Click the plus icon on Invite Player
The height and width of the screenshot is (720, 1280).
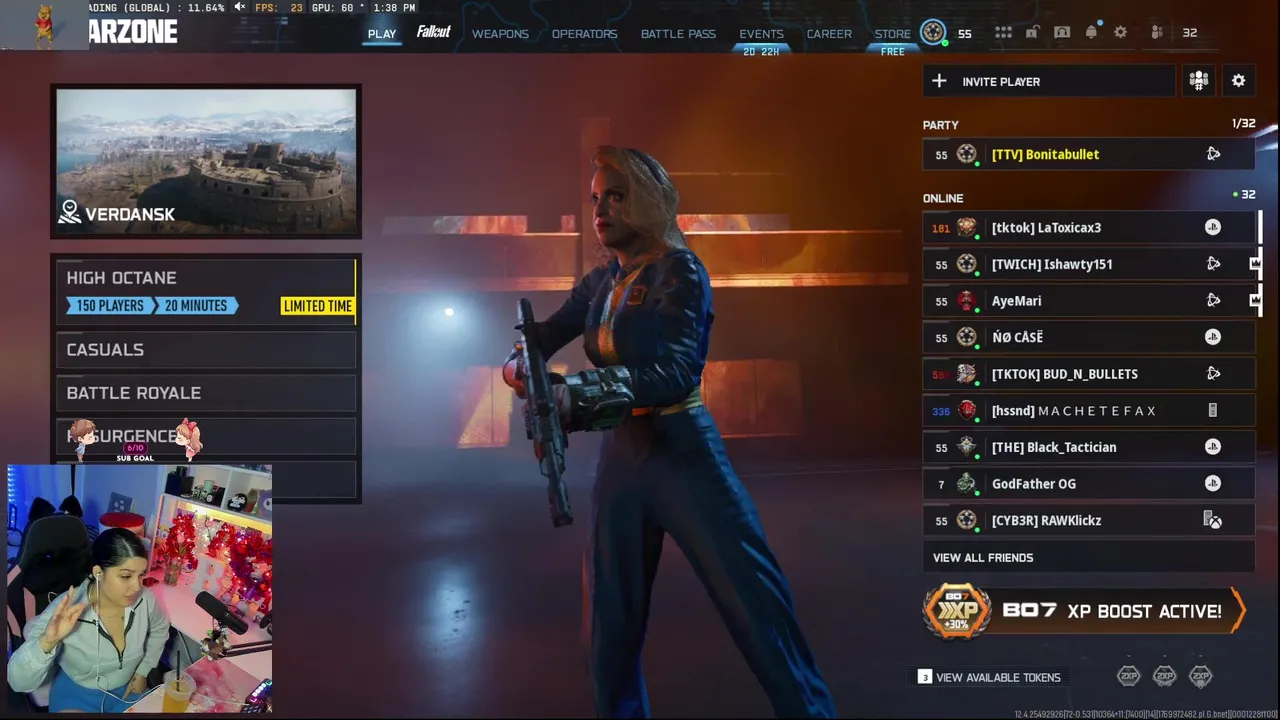[x=939, y=81]
